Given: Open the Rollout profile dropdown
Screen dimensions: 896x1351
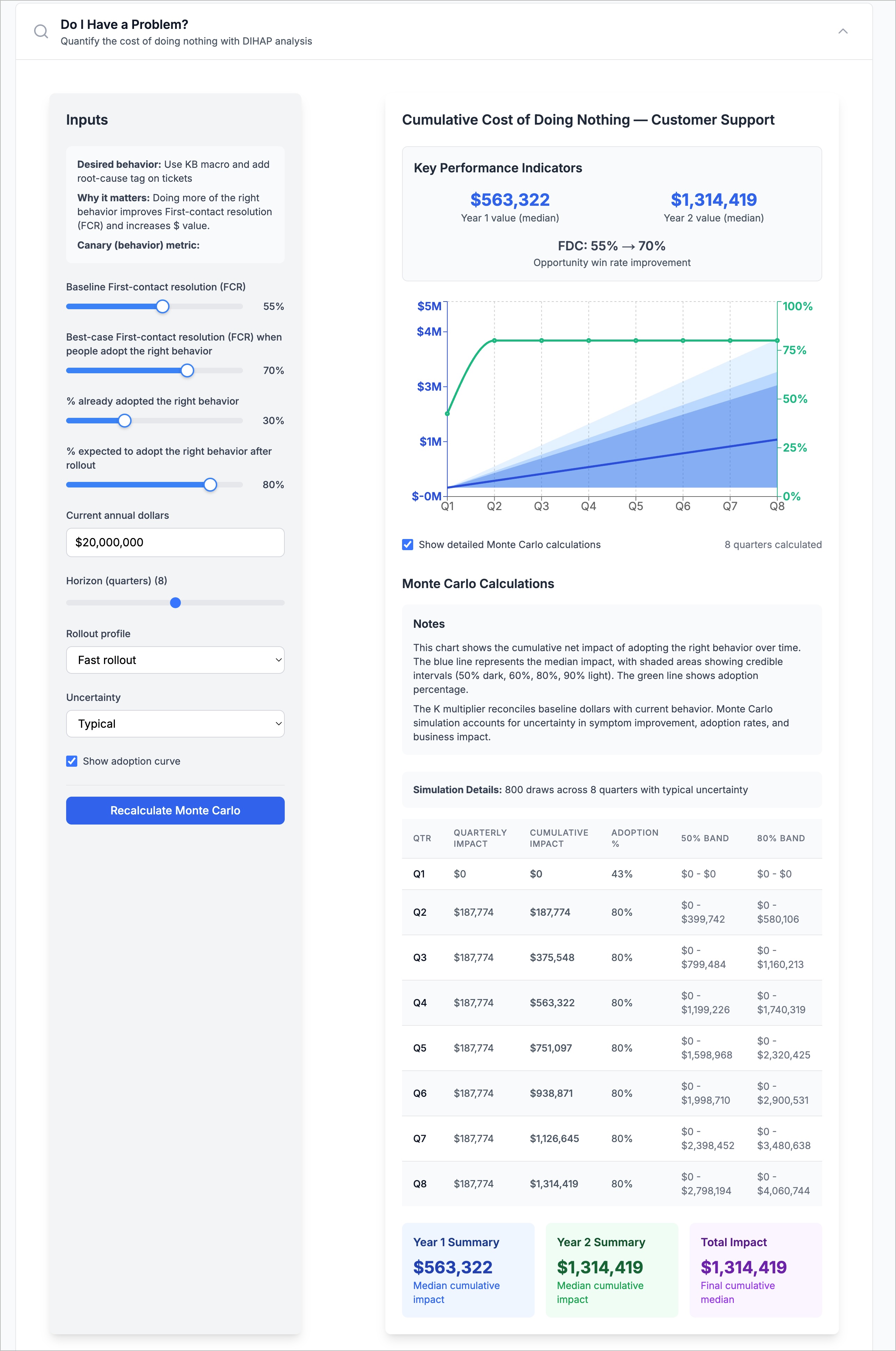Looking at the screenshot, I should click(x=175, y=660).
